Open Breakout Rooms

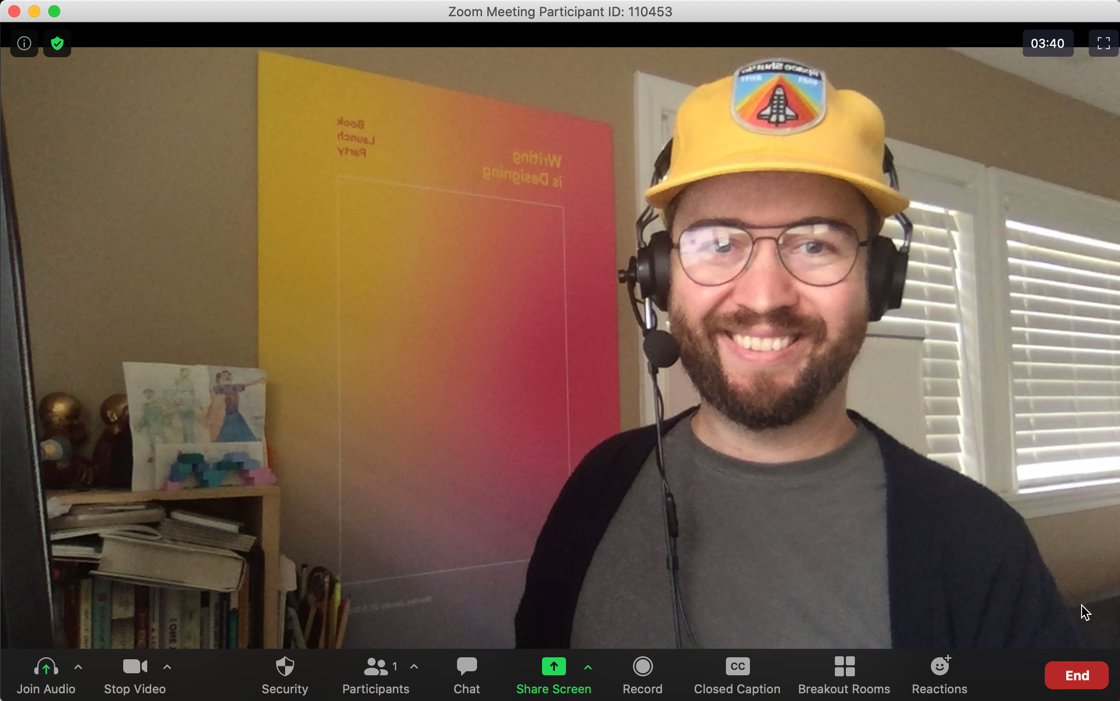click(844, 675)
